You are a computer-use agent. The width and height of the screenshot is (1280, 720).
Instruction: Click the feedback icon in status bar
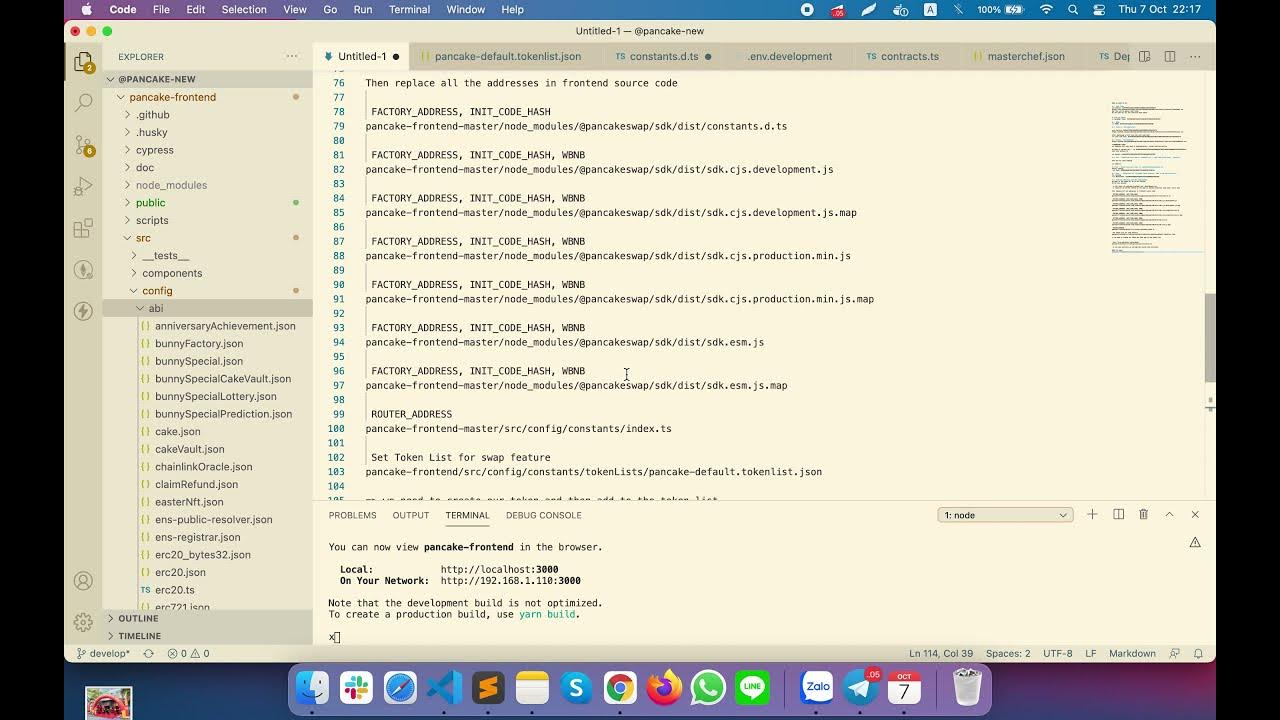[x=1175, y=653]
